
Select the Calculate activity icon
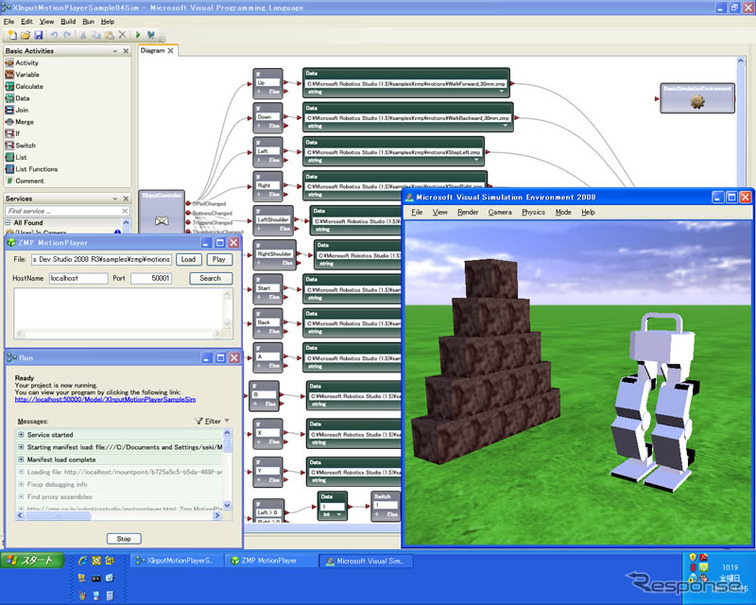pos(9,86)
